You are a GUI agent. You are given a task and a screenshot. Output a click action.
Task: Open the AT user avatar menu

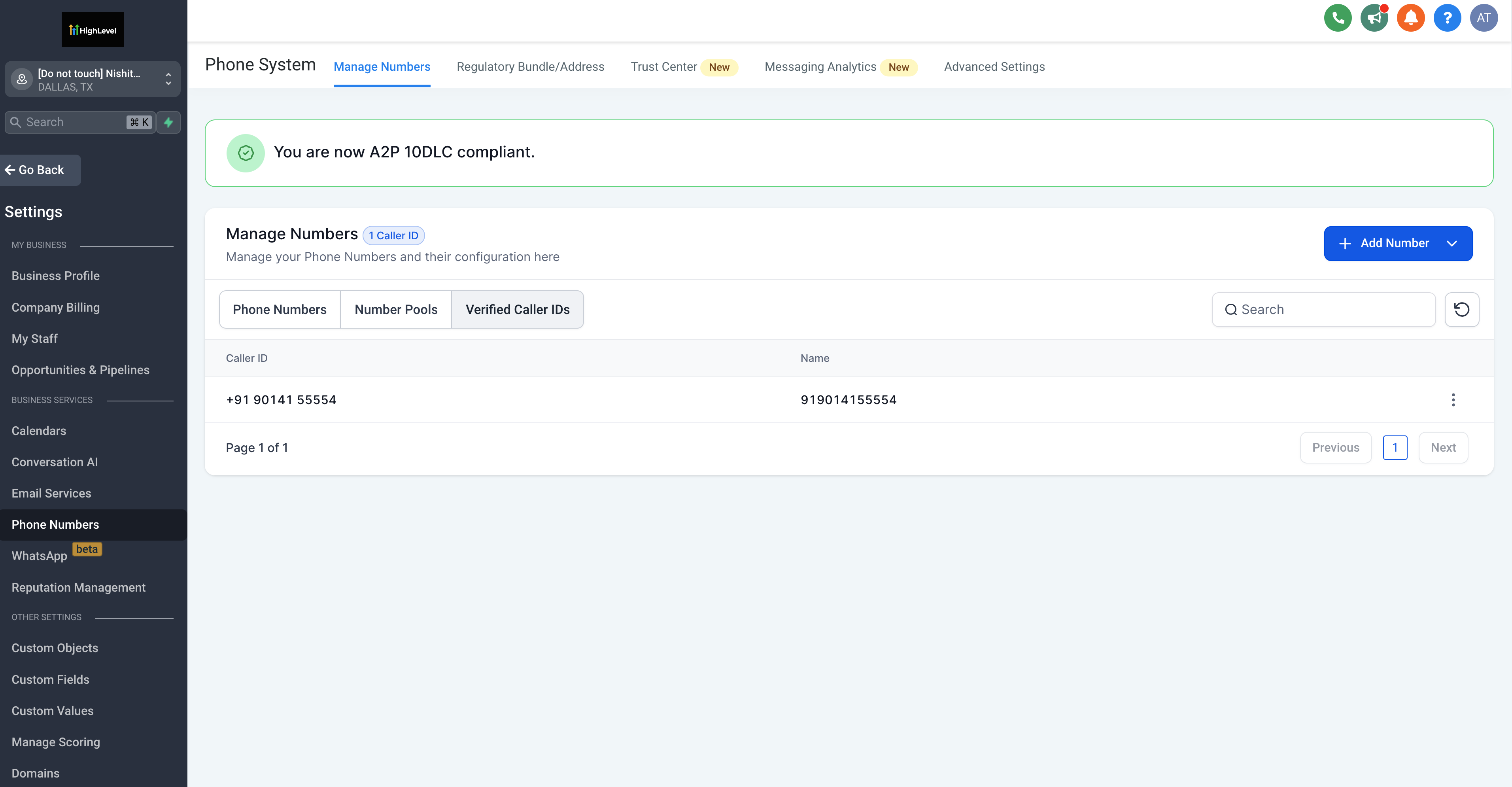[1483, 18]
